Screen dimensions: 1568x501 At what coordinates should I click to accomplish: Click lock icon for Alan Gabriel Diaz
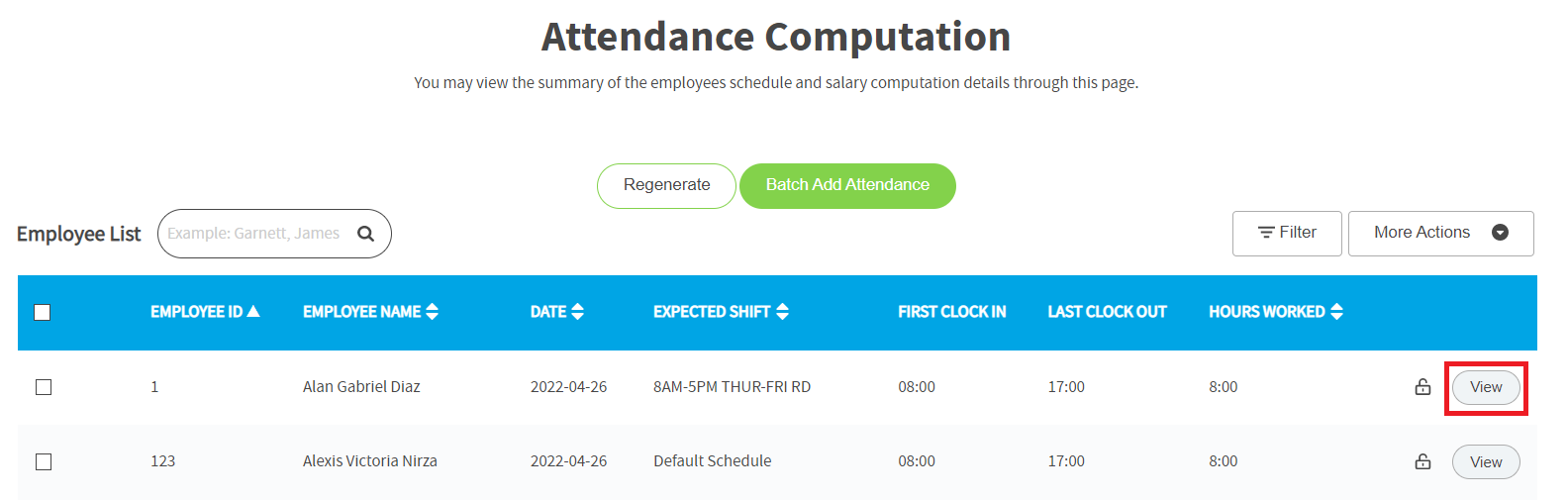[1422, 386]
